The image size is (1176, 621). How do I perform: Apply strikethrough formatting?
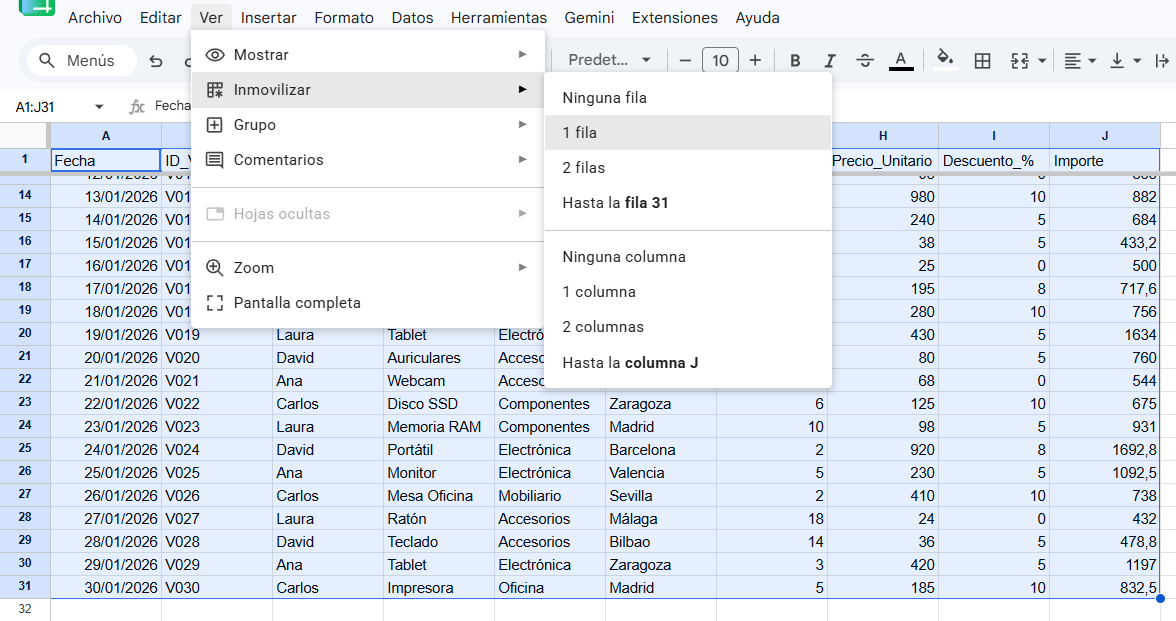[865, 61]
